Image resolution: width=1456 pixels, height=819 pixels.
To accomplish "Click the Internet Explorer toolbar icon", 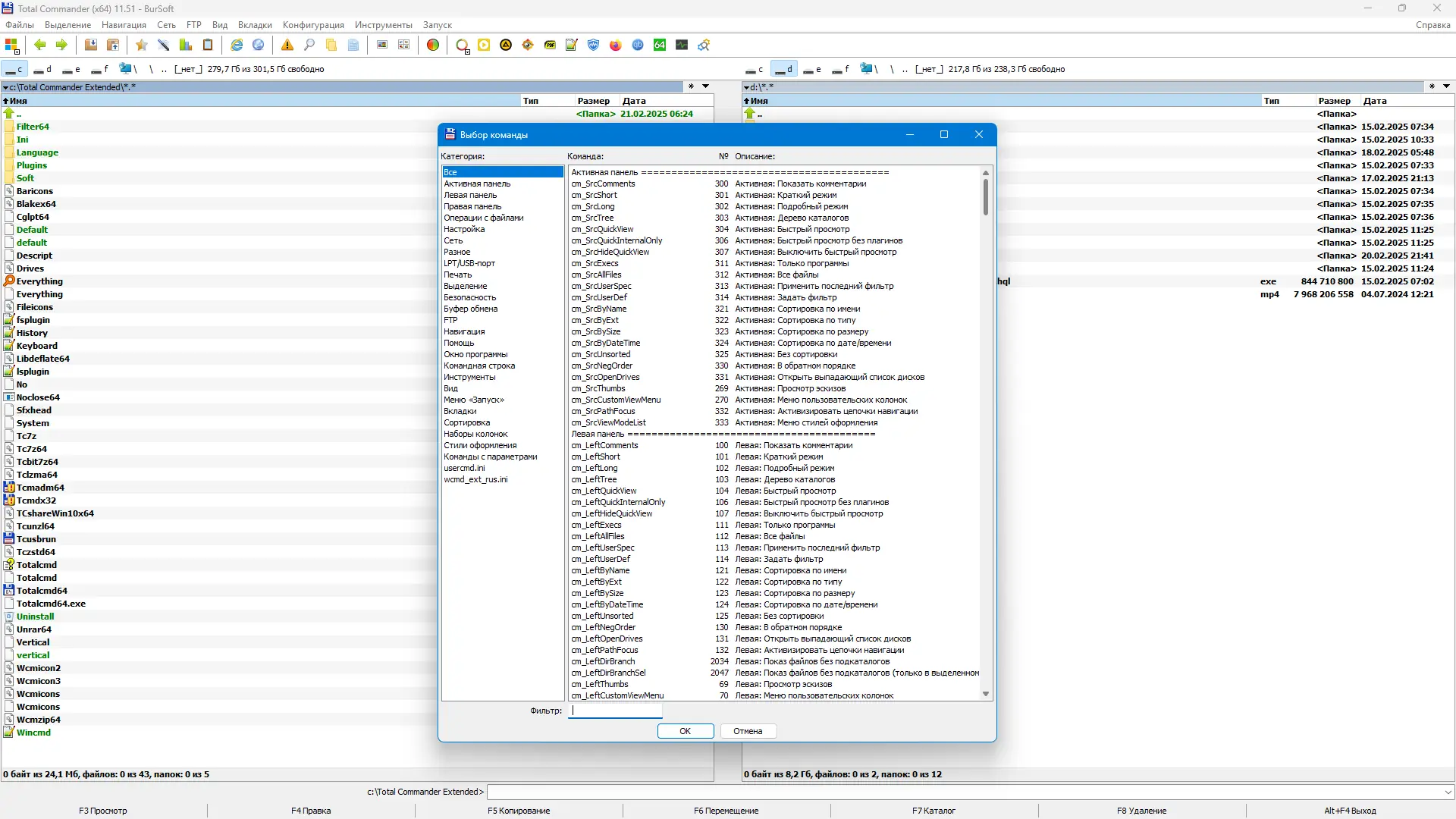I will click(237, 45).
